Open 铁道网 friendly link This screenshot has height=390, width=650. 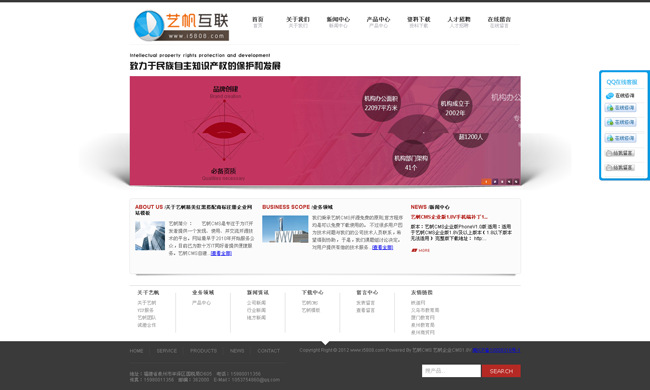[x=418, y=303]
